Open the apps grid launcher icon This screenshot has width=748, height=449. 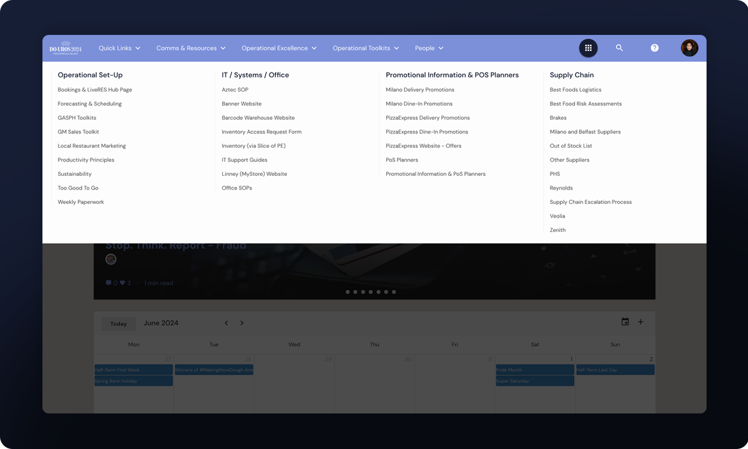[x=588, y=48]
